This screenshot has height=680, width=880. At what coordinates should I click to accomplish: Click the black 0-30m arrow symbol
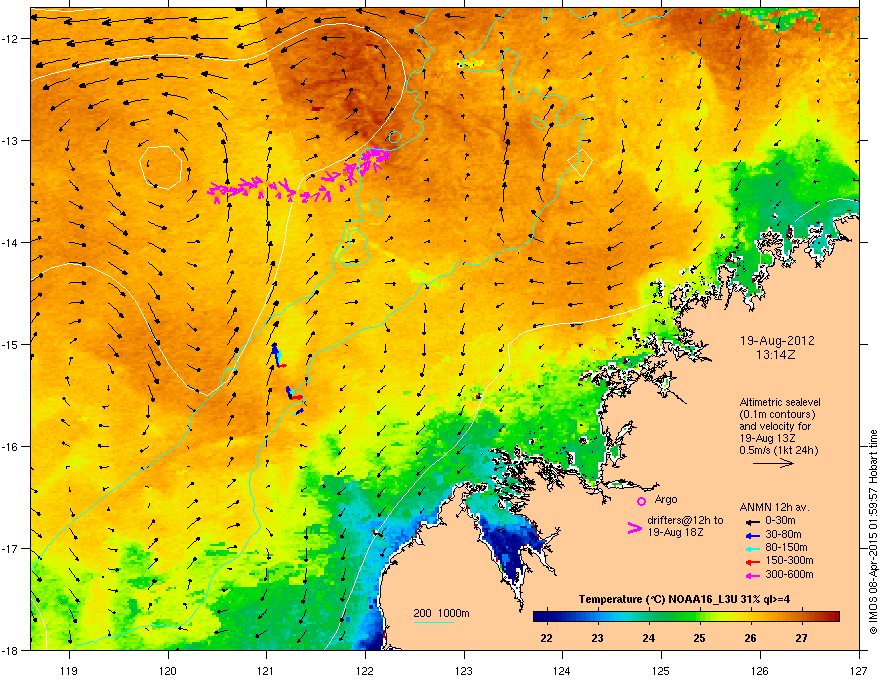tap(753, 521)
